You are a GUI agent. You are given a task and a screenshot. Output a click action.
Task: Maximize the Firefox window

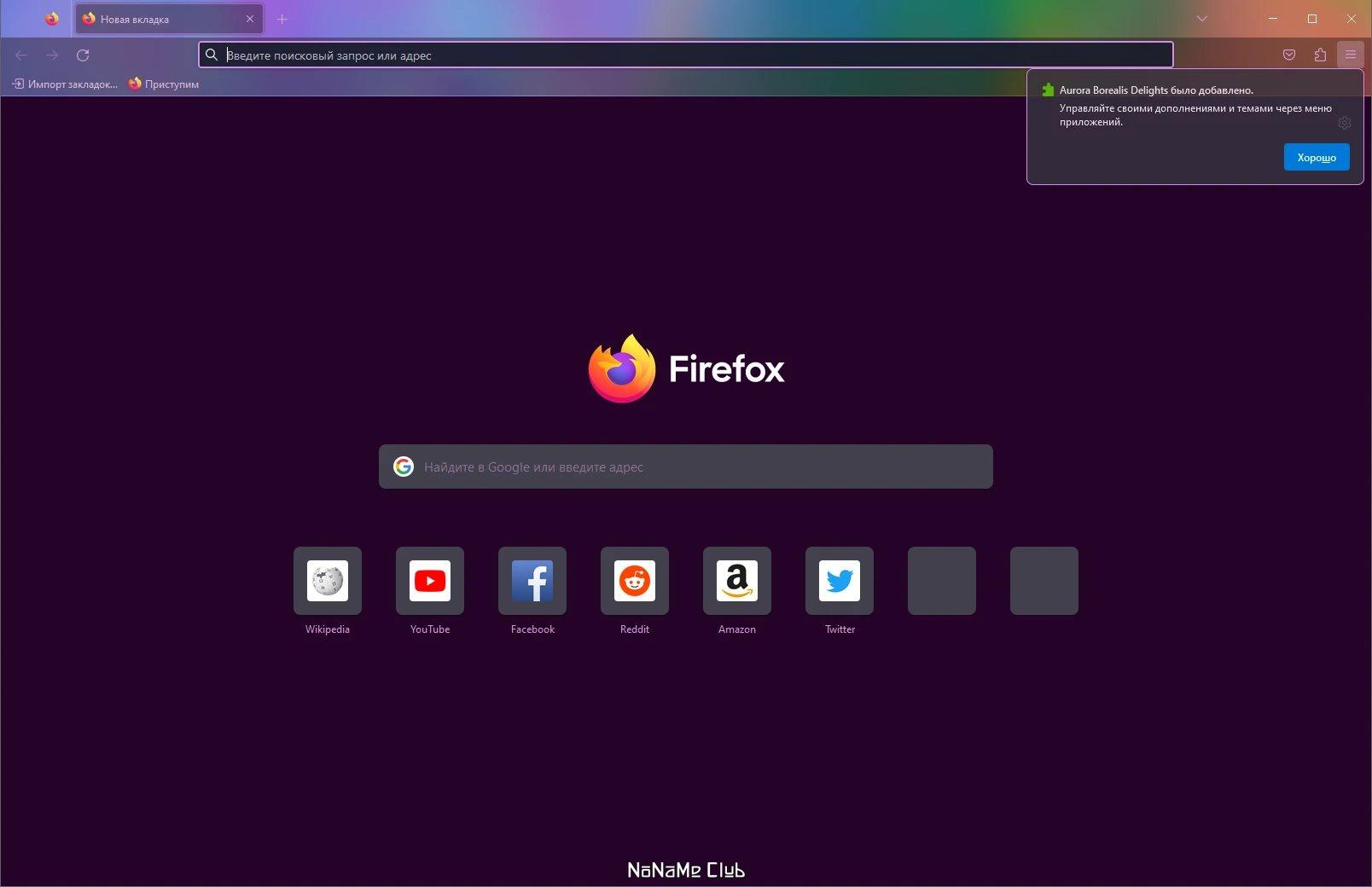[1312, 19]
